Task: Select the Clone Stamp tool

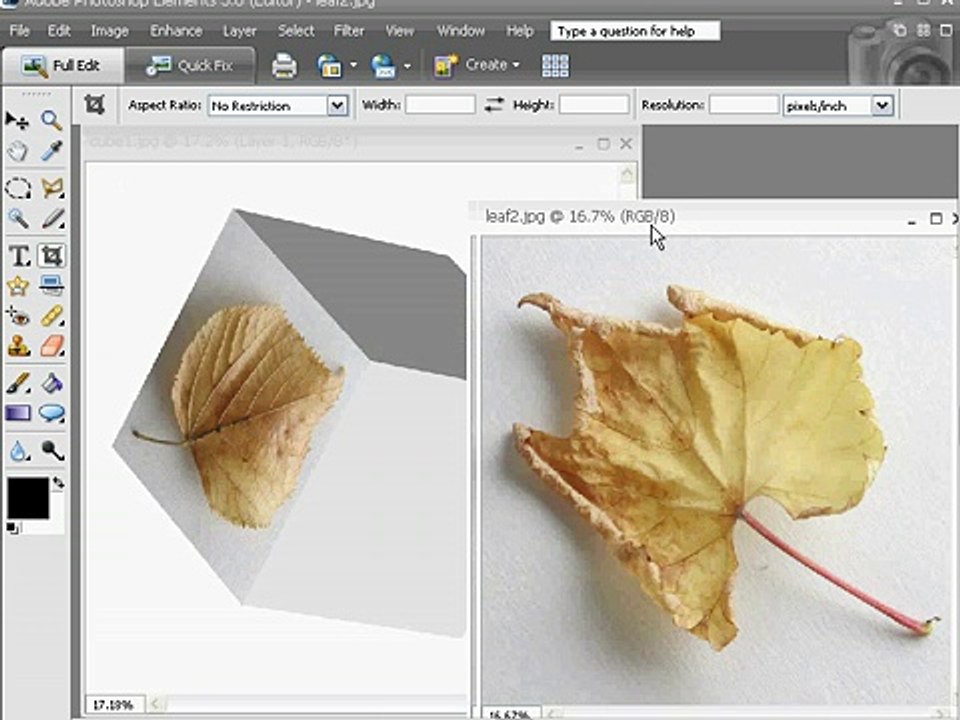Action: point(18,346)
